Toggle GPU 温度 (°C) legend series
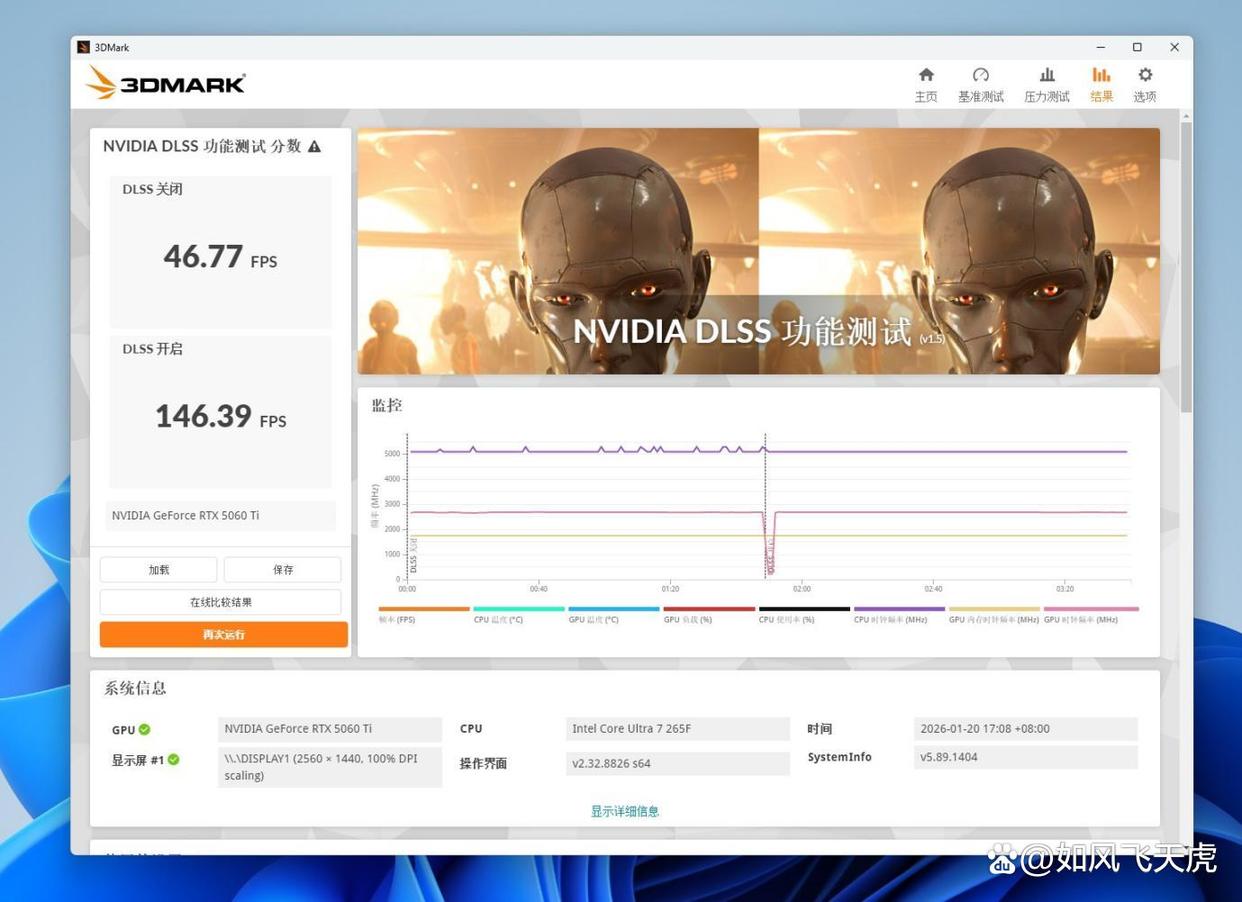This screenshot has width=1242, height=902. [x=613, y=614]
